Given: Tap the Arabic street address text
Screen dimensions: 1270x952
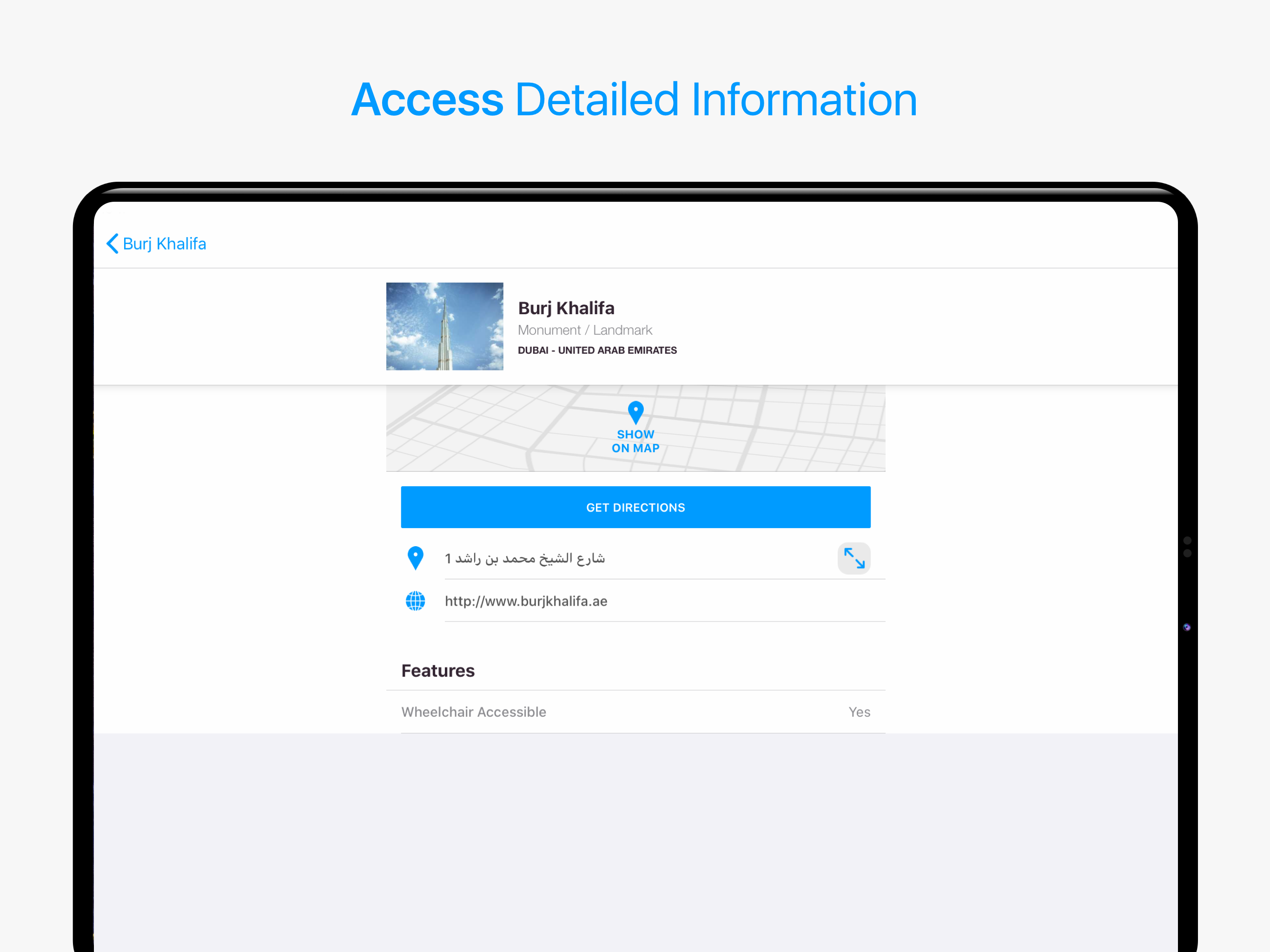Looking at the screenshot, I should click(x=524, y=558).
